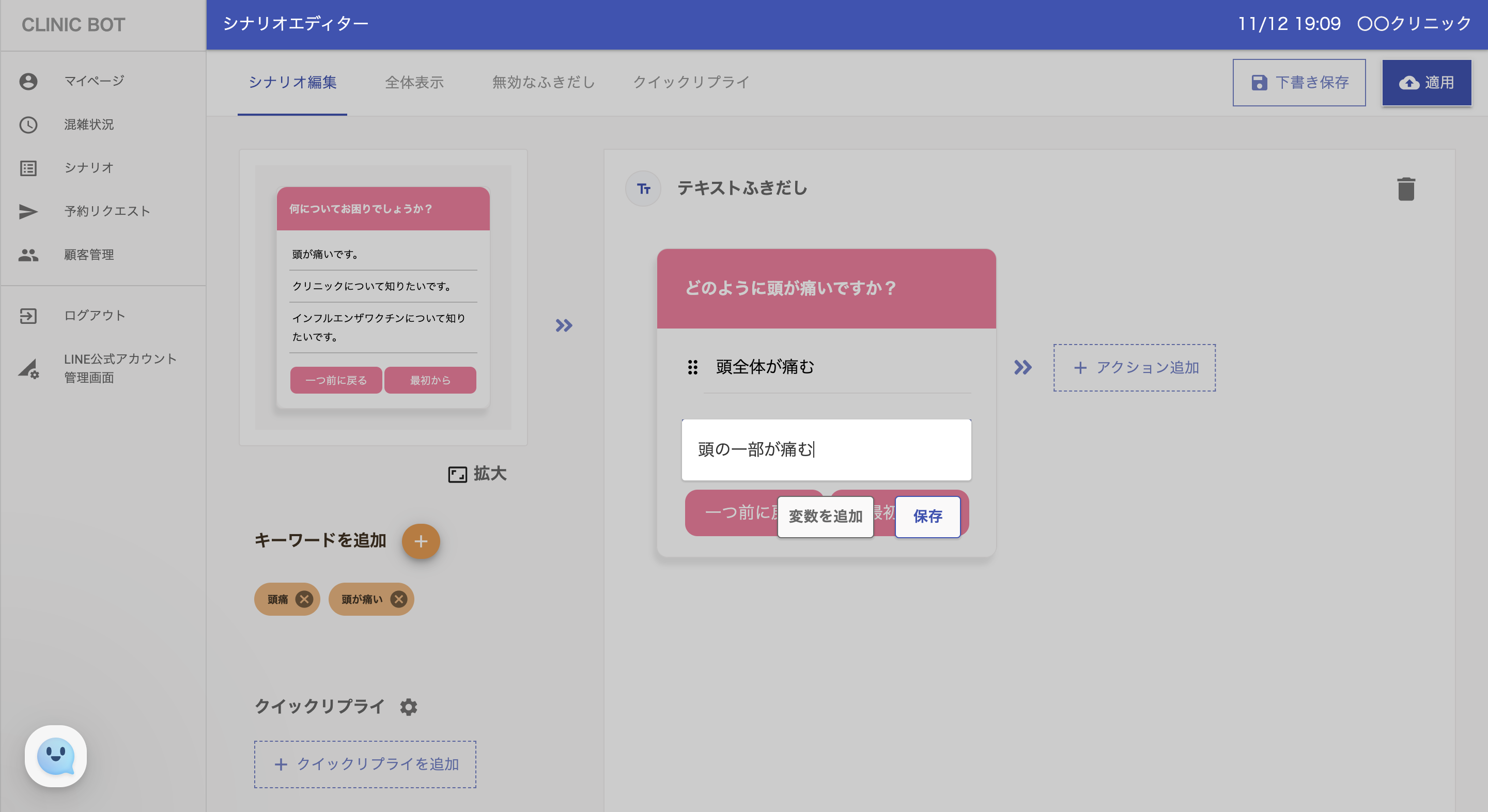Switch to the 無効なふきだし tab

pos(543,82)
